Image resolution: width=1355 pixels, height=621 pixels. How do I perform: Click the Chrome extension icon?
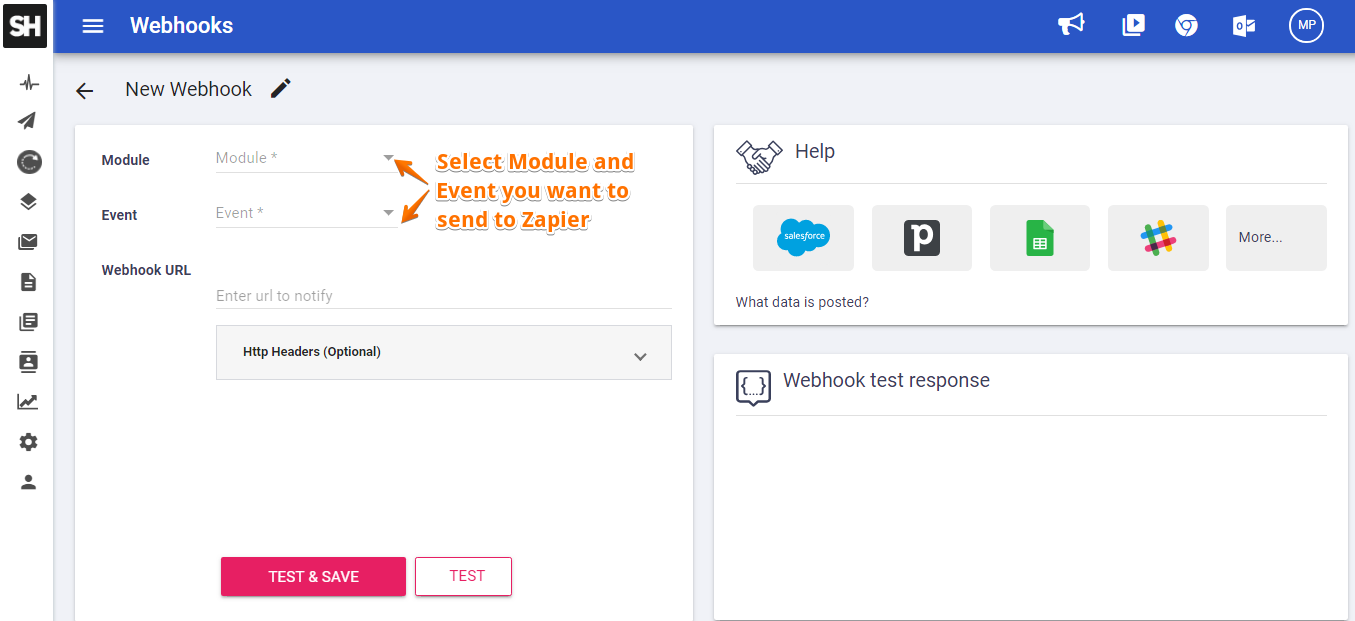pyautogui.click(x=1186, y=25)
